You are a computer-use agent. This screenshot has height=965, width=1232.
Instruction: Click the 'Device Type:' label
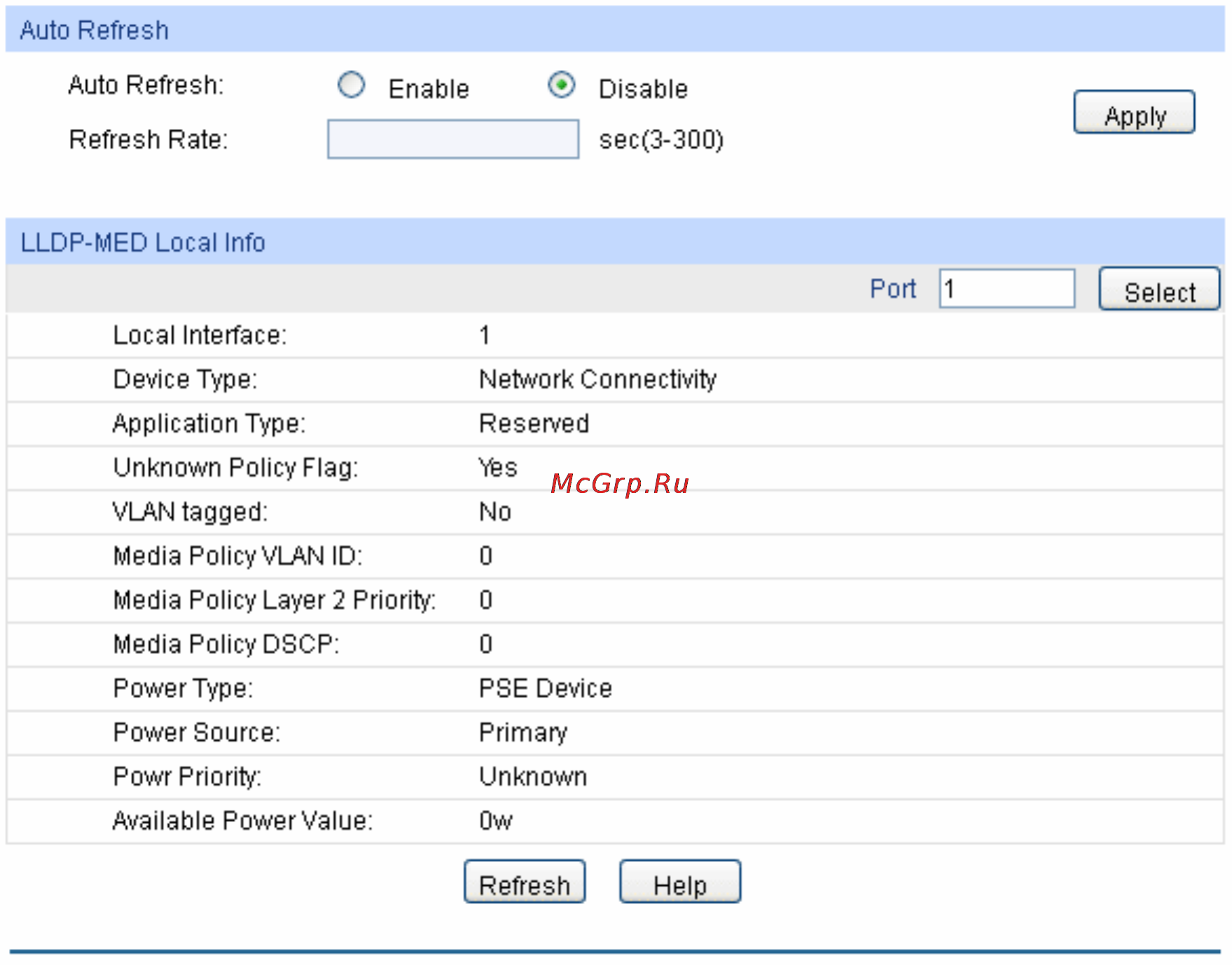point(185,380)
